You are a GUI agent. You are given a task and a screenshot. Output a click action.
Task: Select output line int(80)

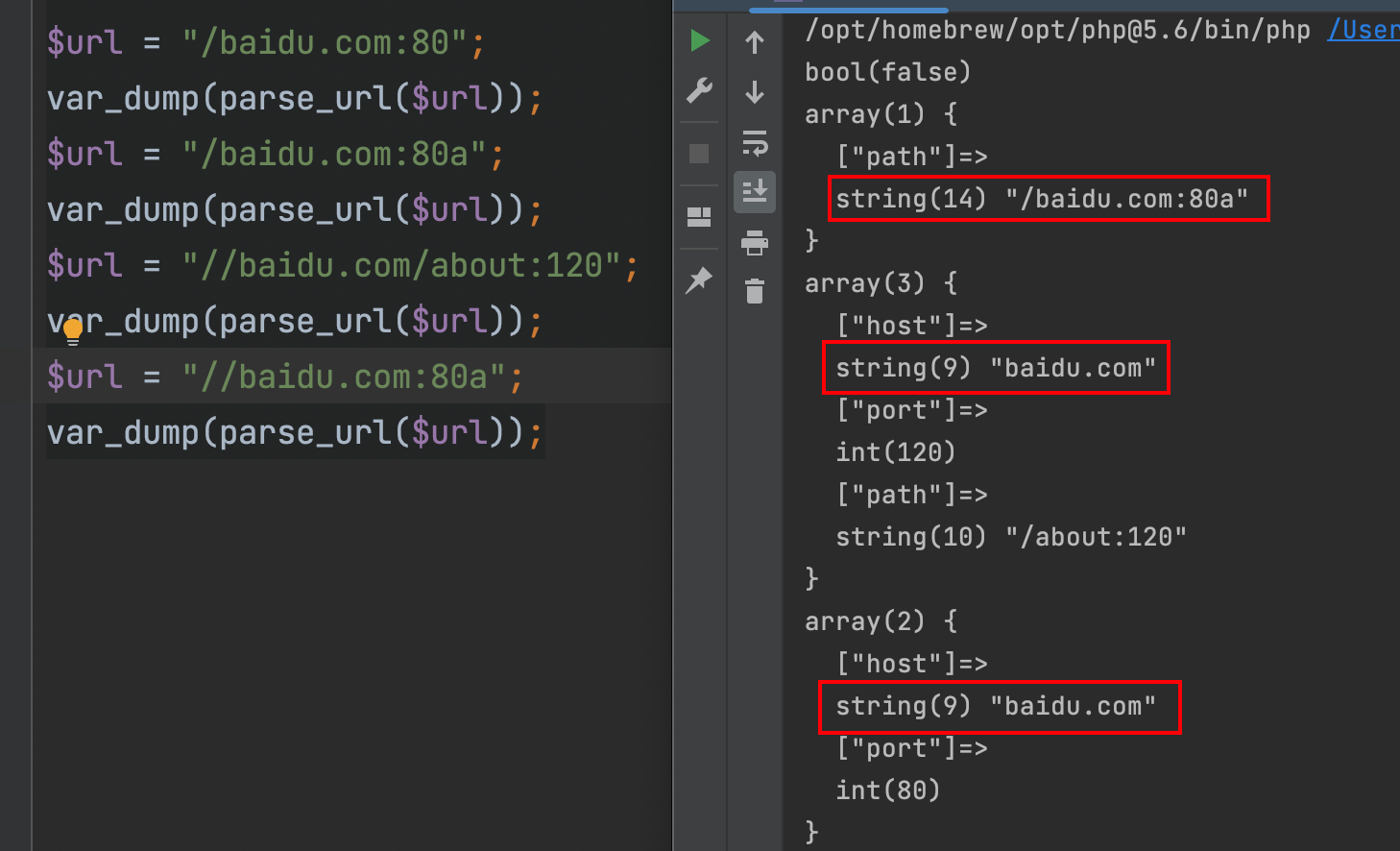click(888, 790)
